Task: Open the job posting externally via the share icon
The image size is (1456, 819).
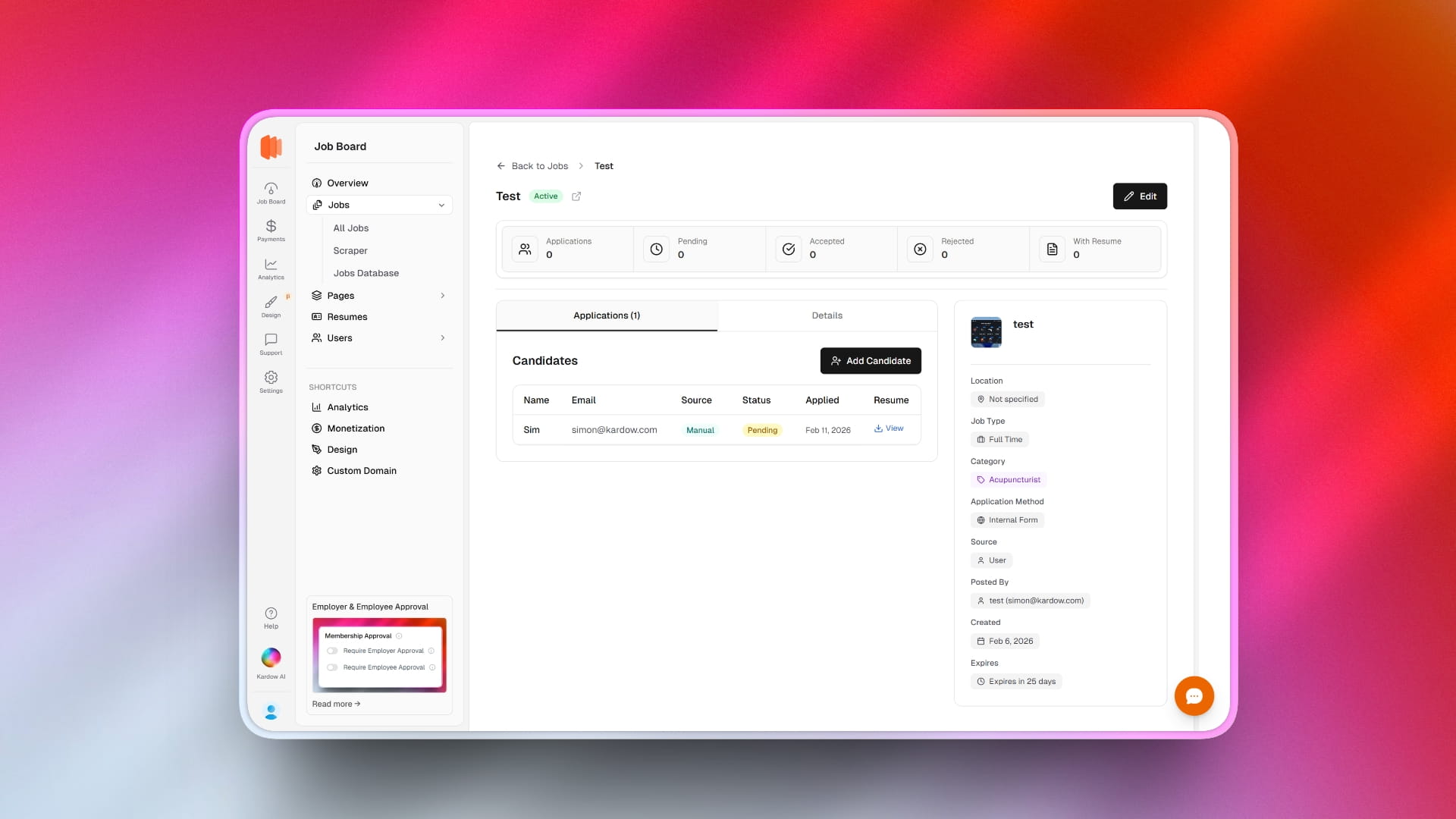Action: point(576,196)
